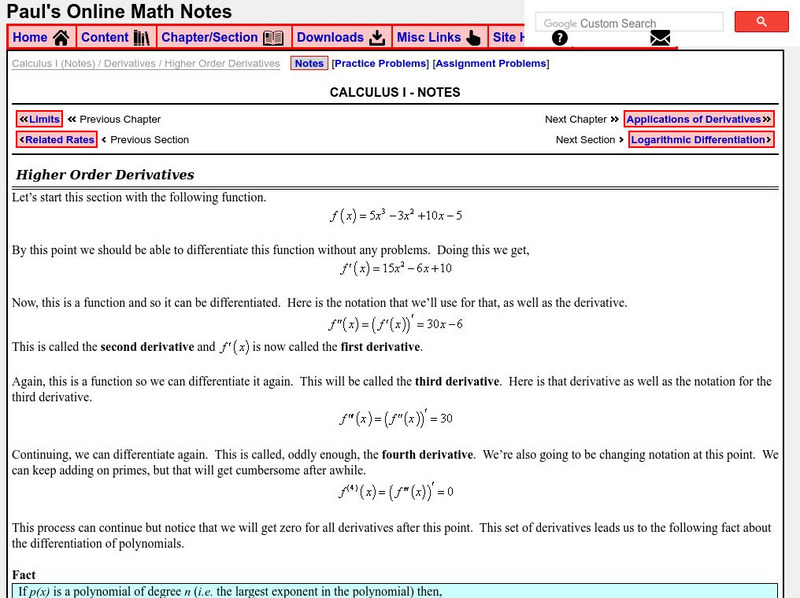Open the partially hidden Site Help menu
Image resolution: width=800 pixels, height=598 pixels.
pos(507,37)
